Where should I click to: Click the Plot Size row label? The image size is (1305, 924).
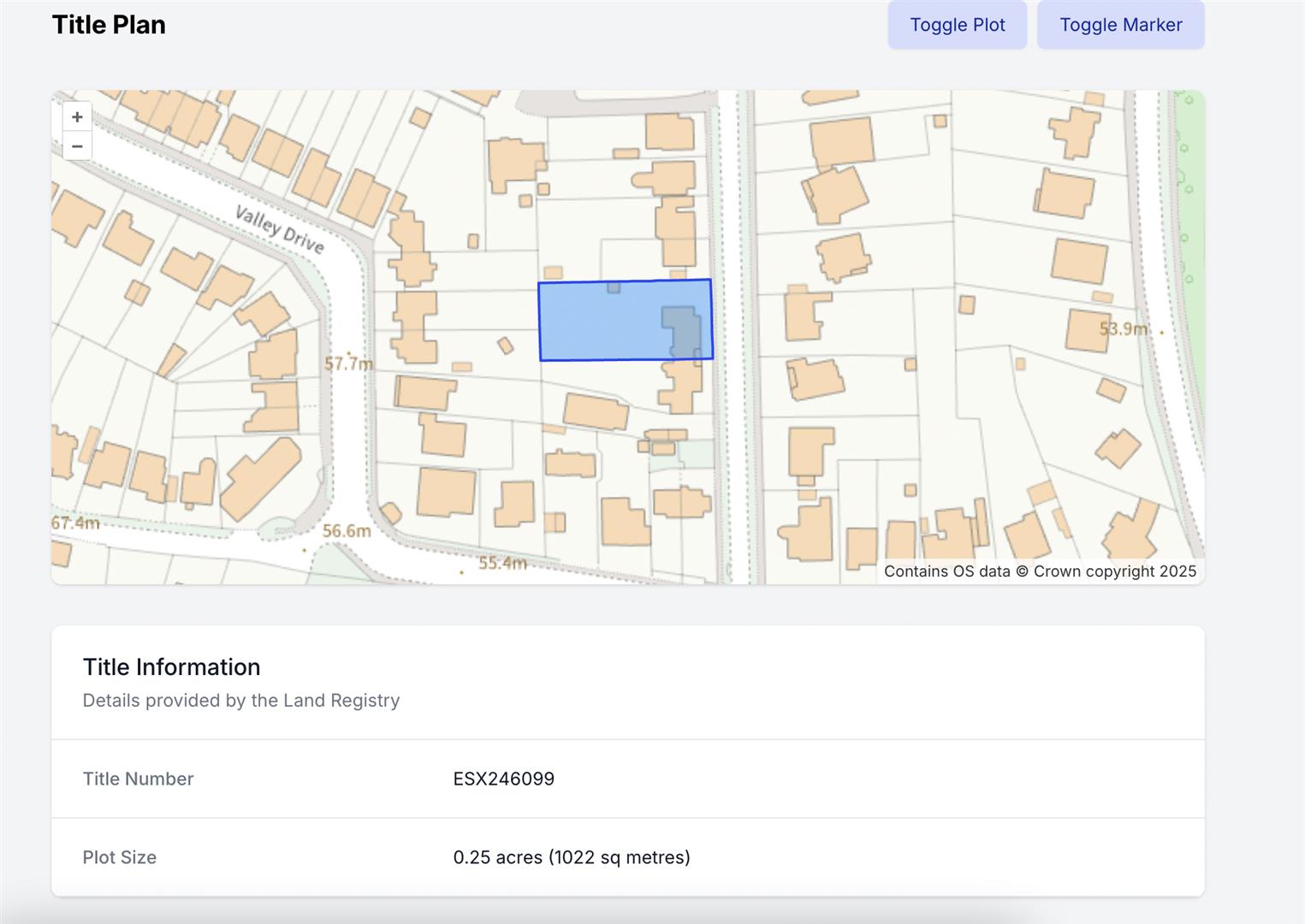119,857
